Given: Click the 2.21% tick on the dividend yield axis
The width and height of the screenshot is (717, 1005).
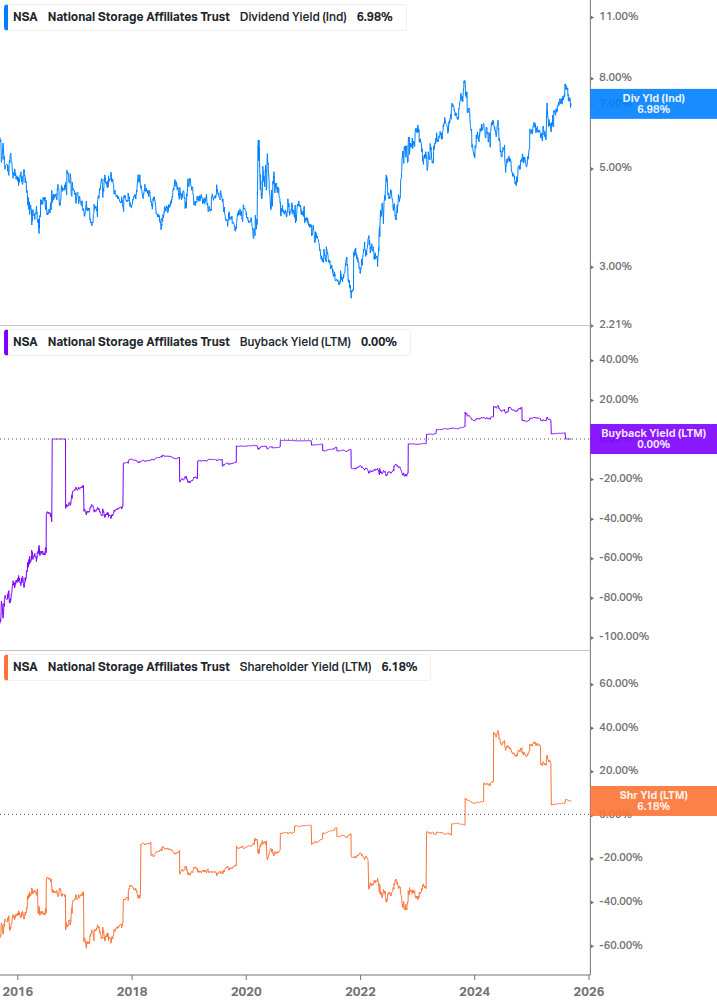Looking at the screenshot, I should pos(615,324).
